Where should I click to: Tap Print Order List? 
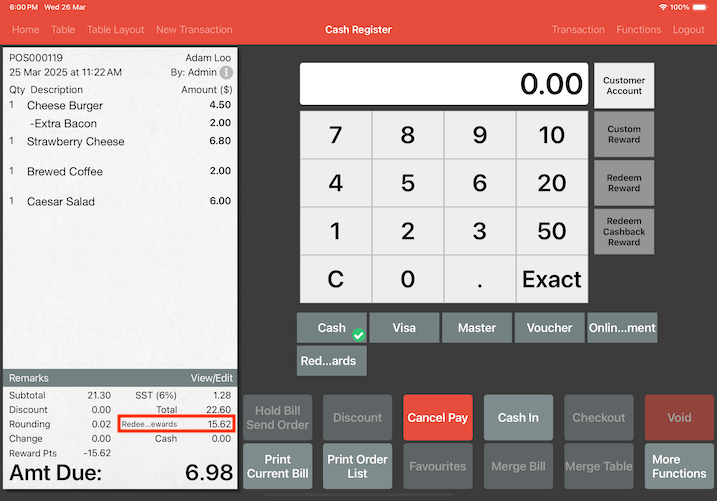pos(358,466)
